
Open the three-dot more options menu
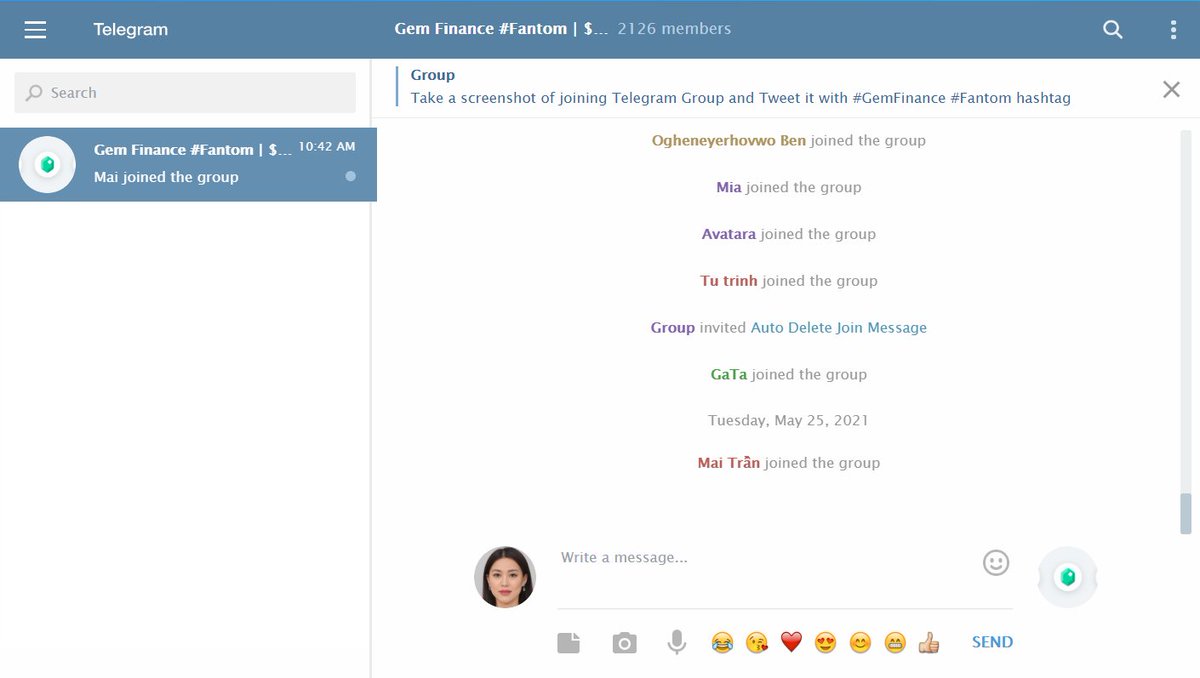point(1173,30)
